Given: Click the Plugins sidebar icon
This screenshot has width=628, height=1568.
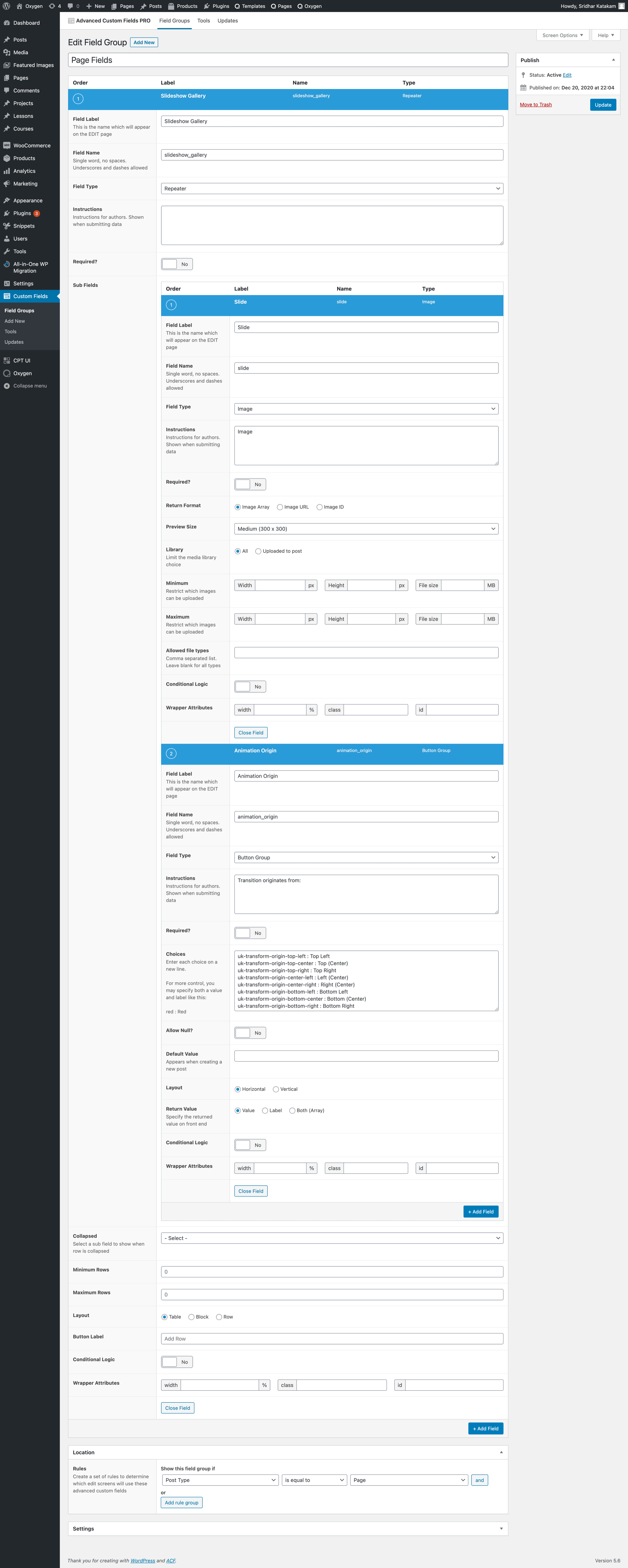Looking at the screenshot, I should tap(7, 213).
